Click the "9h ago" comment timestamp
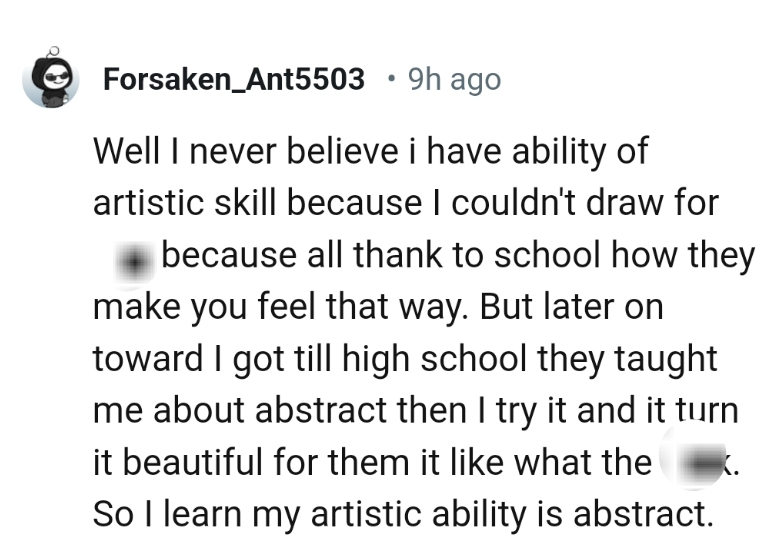The width and height of the screenshot is (767, 559). pos(454,79)
